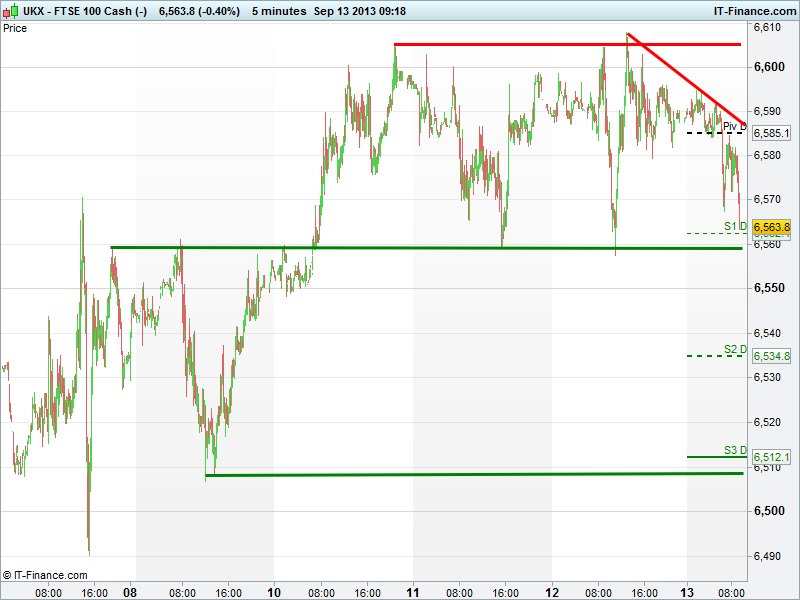Select the S3 D support label
This screenshot has width=800, height=600.
click(735, 450)
